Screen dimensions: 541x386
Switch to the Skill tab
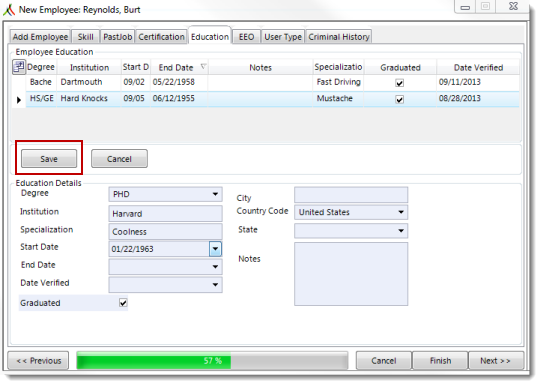point(86,37)
